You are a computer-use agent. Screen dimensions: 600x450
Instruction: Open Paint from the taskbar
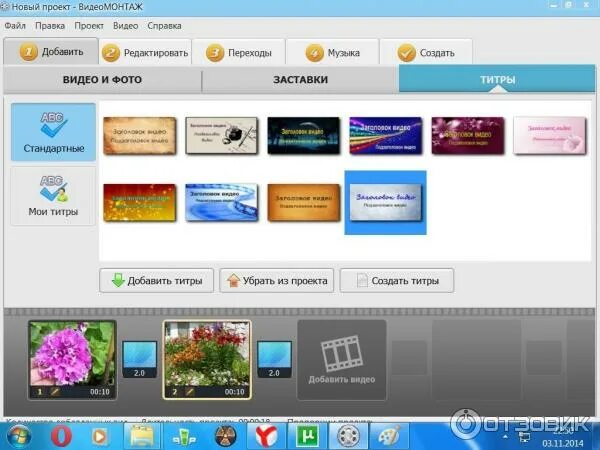coord(389,436)
